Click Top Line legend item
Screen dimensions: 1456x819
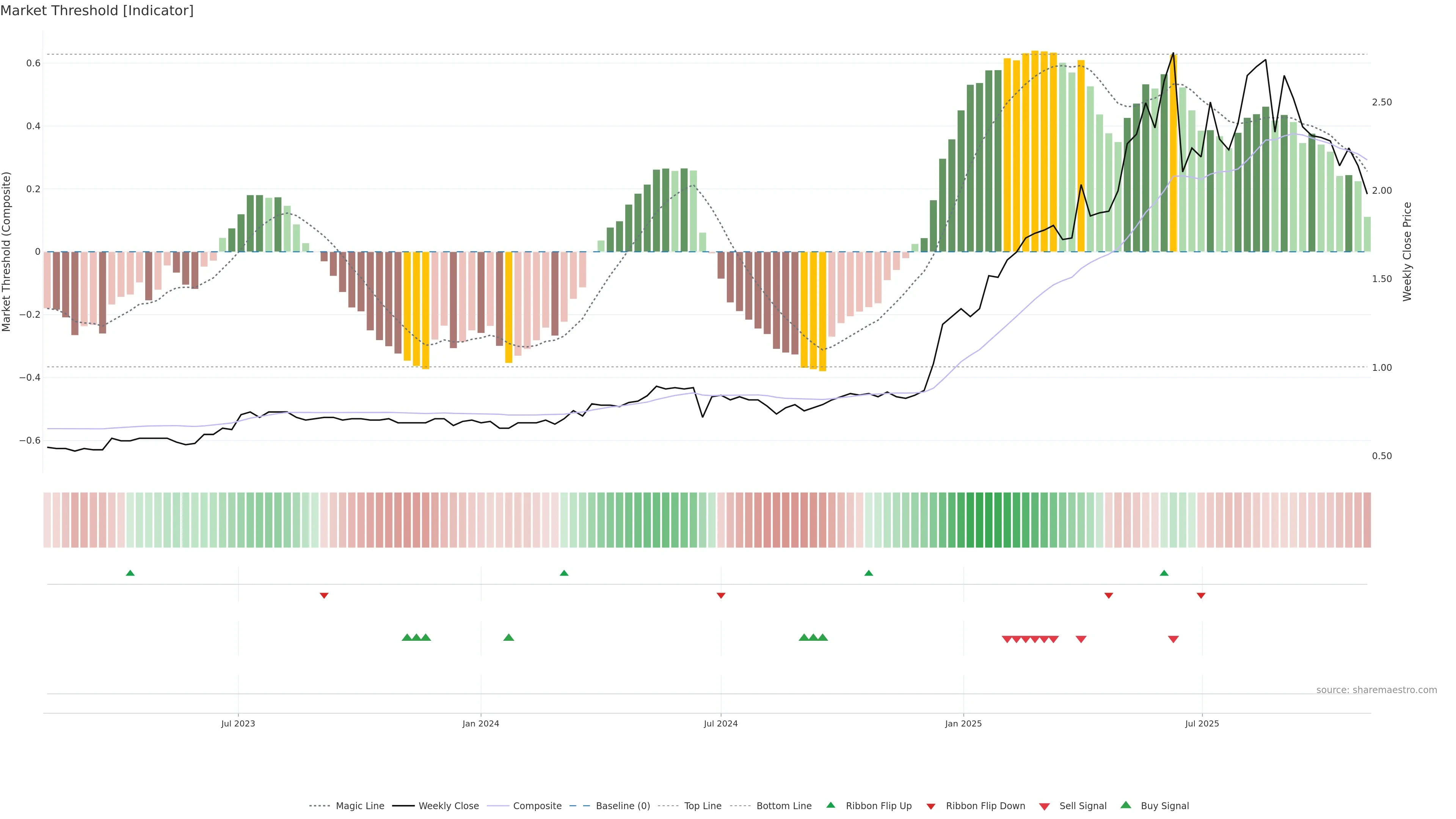(703, 805)
